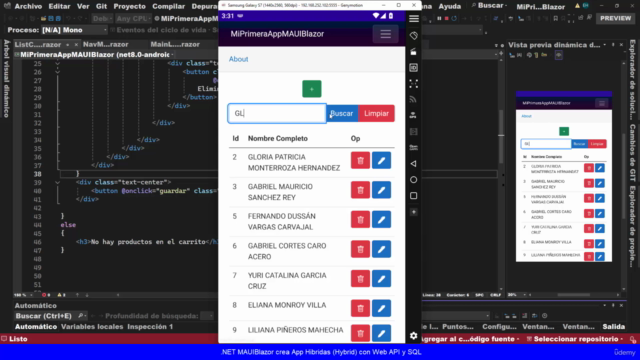Click Agregar al código fuente in status bar

coord(469,339)
